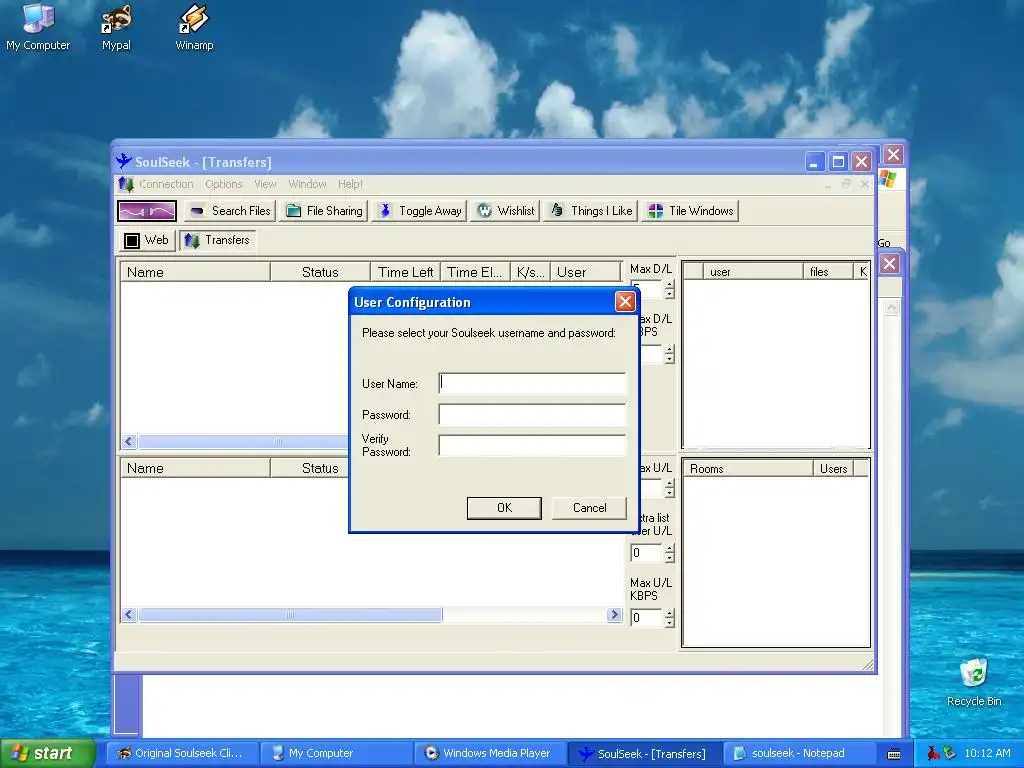The height and width of the screenshot is (768, 1024).
Task: Open My Computer desktop icon
Action: [x=38, y=26]
